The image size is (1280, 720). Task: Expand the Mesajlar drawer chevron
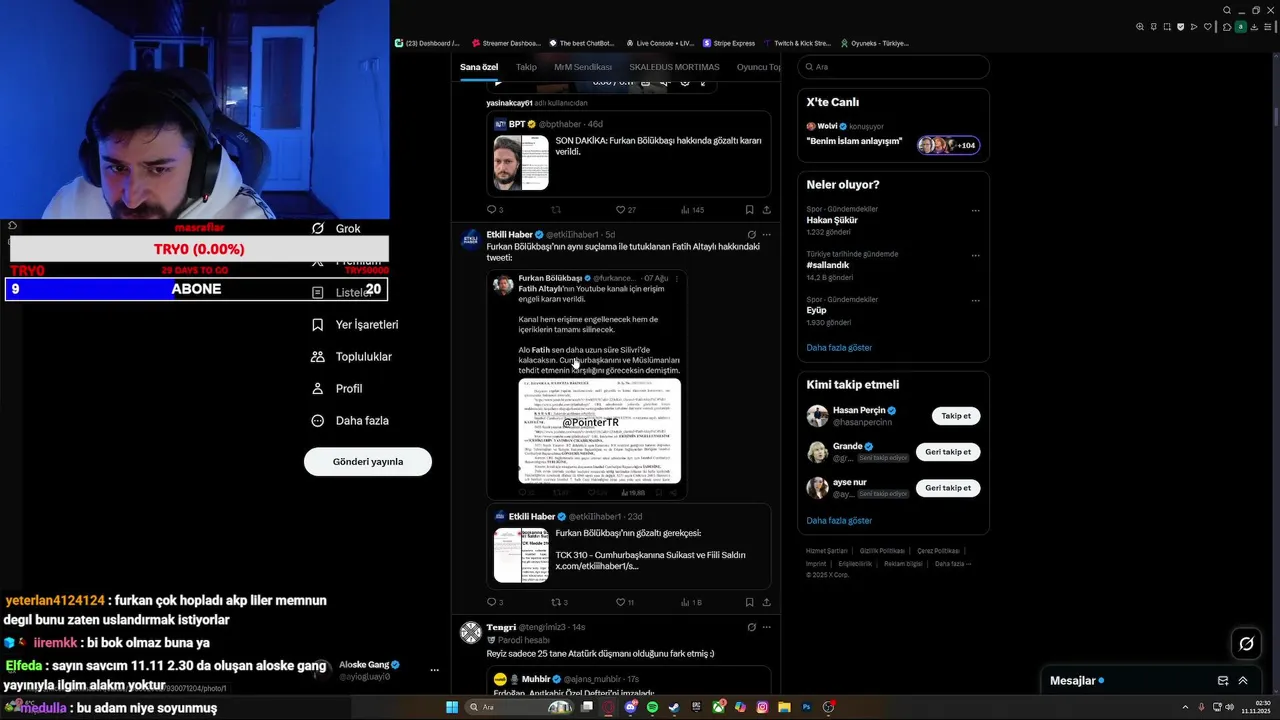pyautogui.click(x=1243, y=681)
